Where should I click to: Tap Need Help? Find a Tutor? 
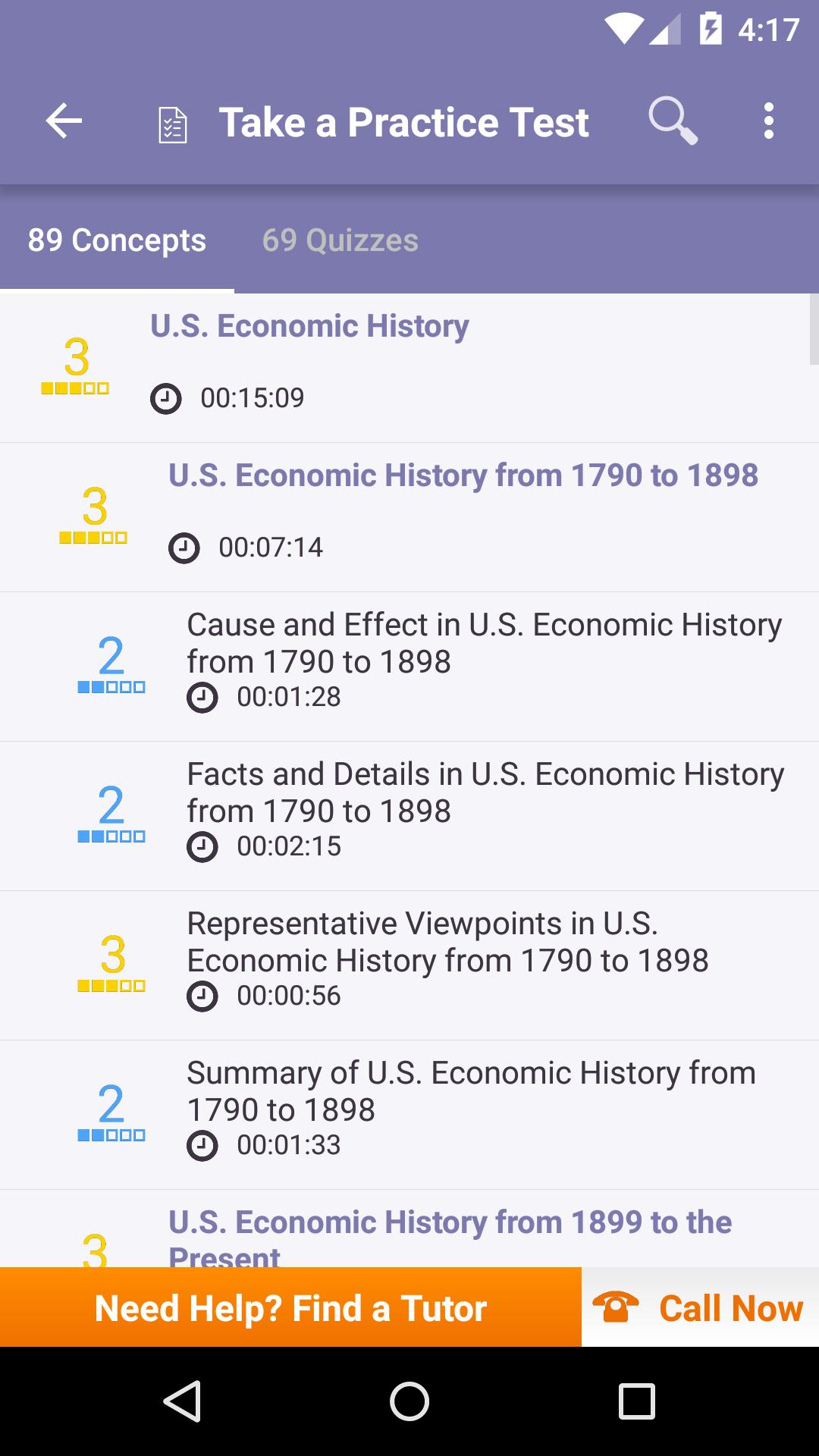pyautogui.click(x=290, y=1307)
